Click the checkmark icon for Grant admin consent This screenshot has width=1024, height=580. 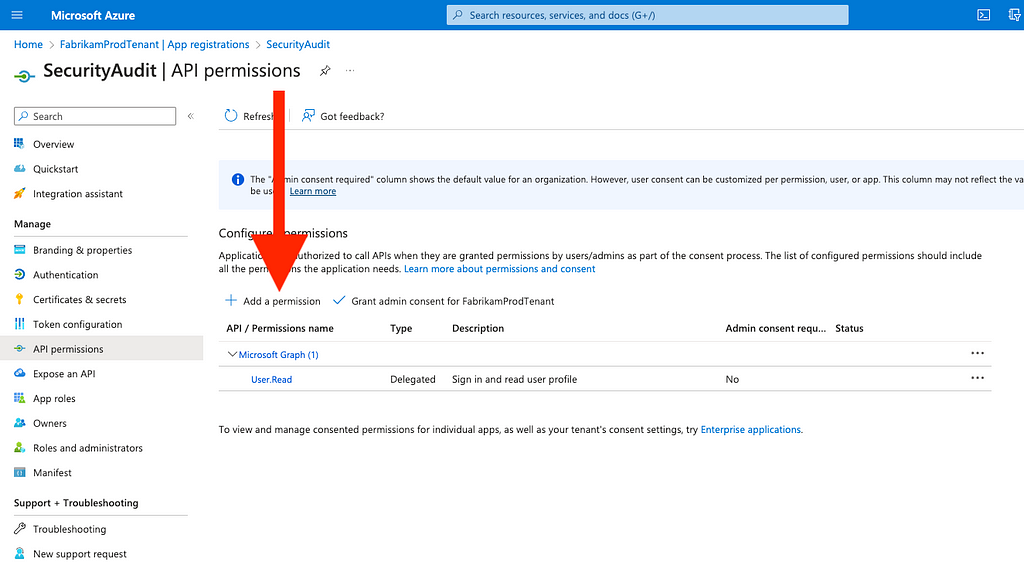coord(338,300)
